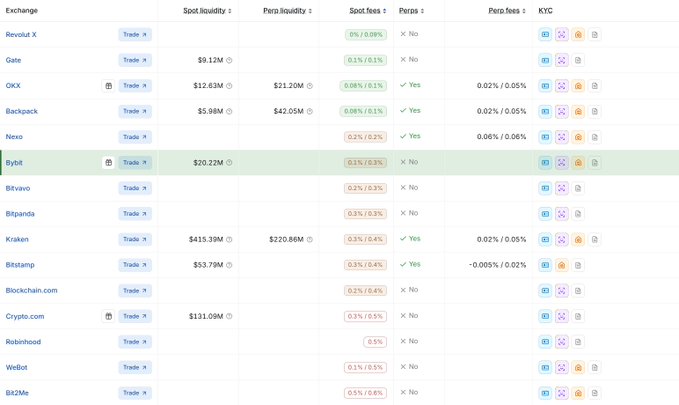The image size is (679, 405).
Task: Click the blue ID card KYC icon for Bitvavo
Action: click(x=545, y=188)
